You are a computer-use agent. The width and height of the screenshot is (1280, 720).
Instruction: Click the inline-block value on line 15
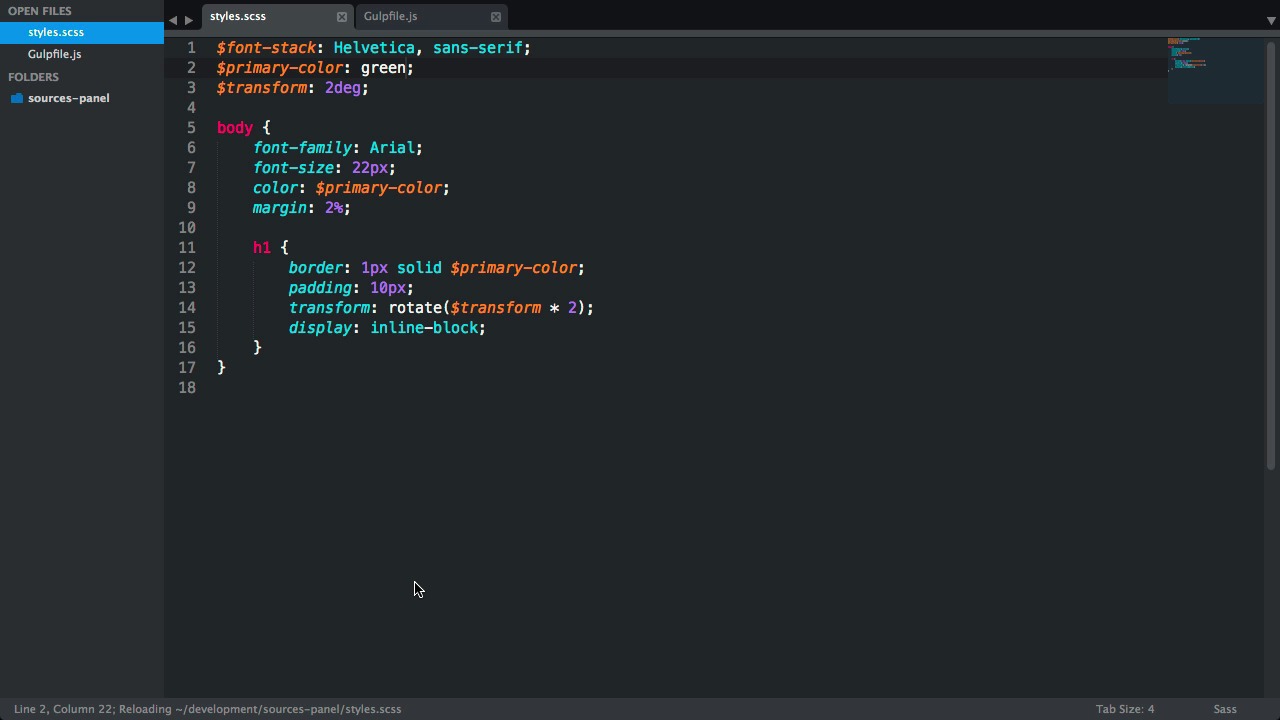pos(424,328)
